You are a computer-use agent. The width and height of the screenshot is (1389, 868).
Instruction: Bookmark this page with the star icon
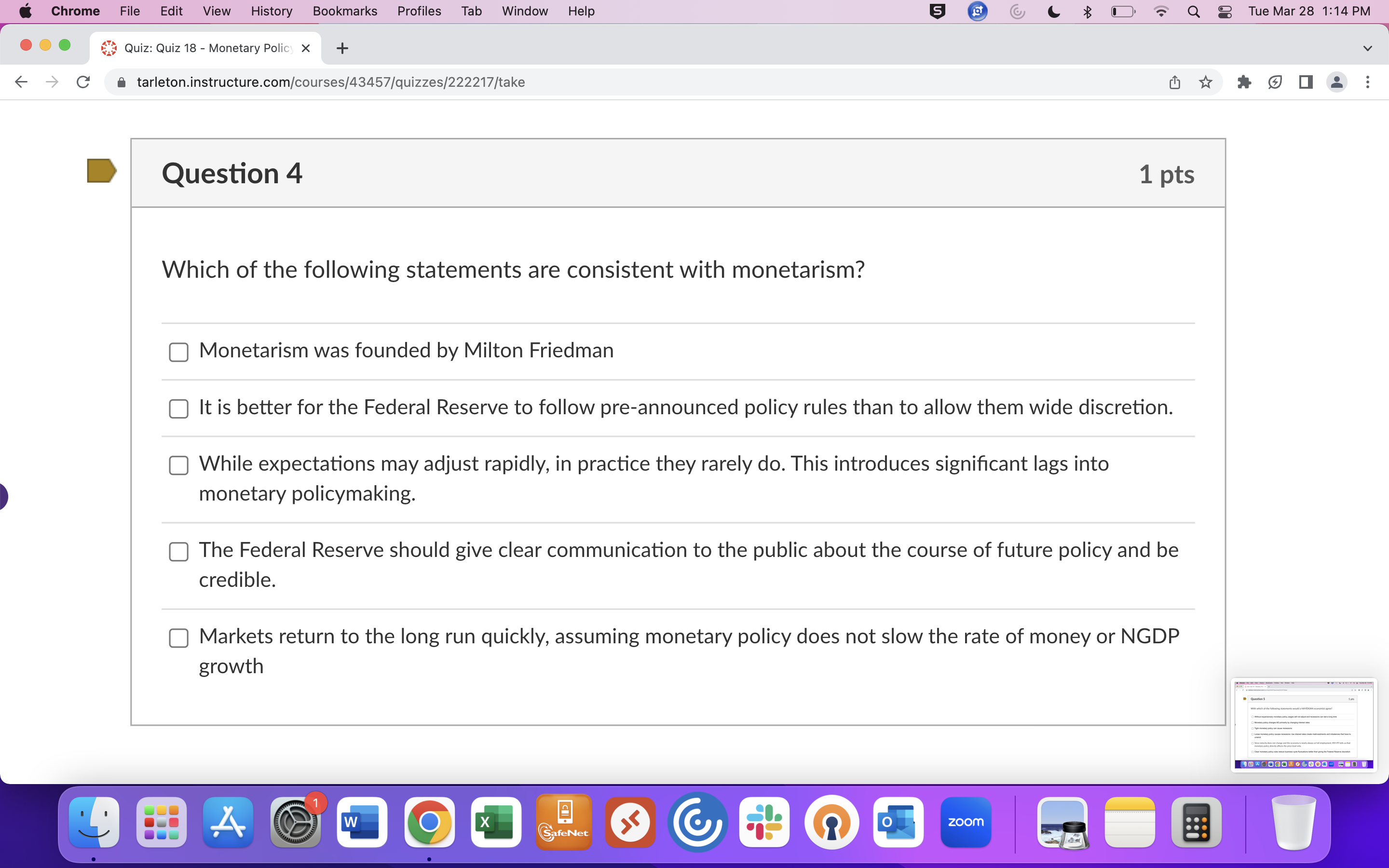tap(1205, 82)
